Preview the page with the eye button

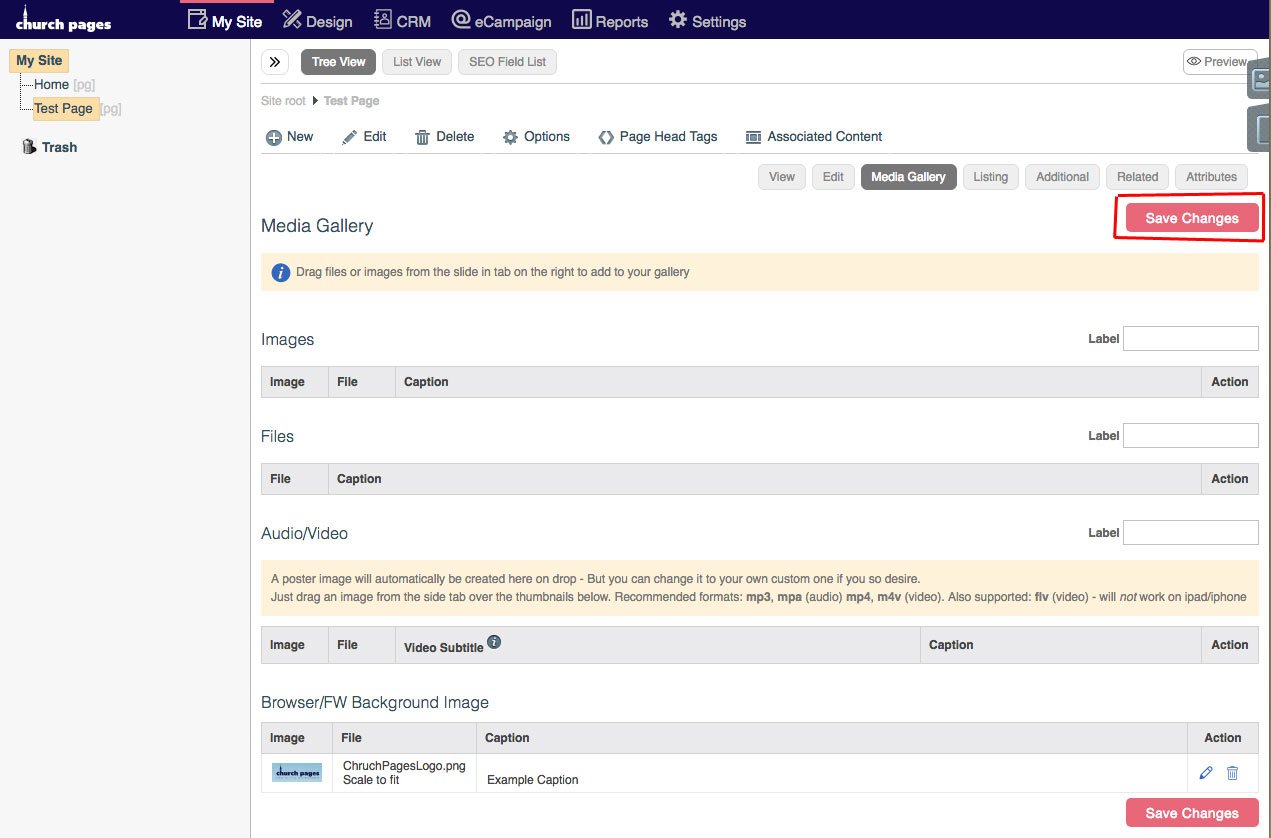1216,62
